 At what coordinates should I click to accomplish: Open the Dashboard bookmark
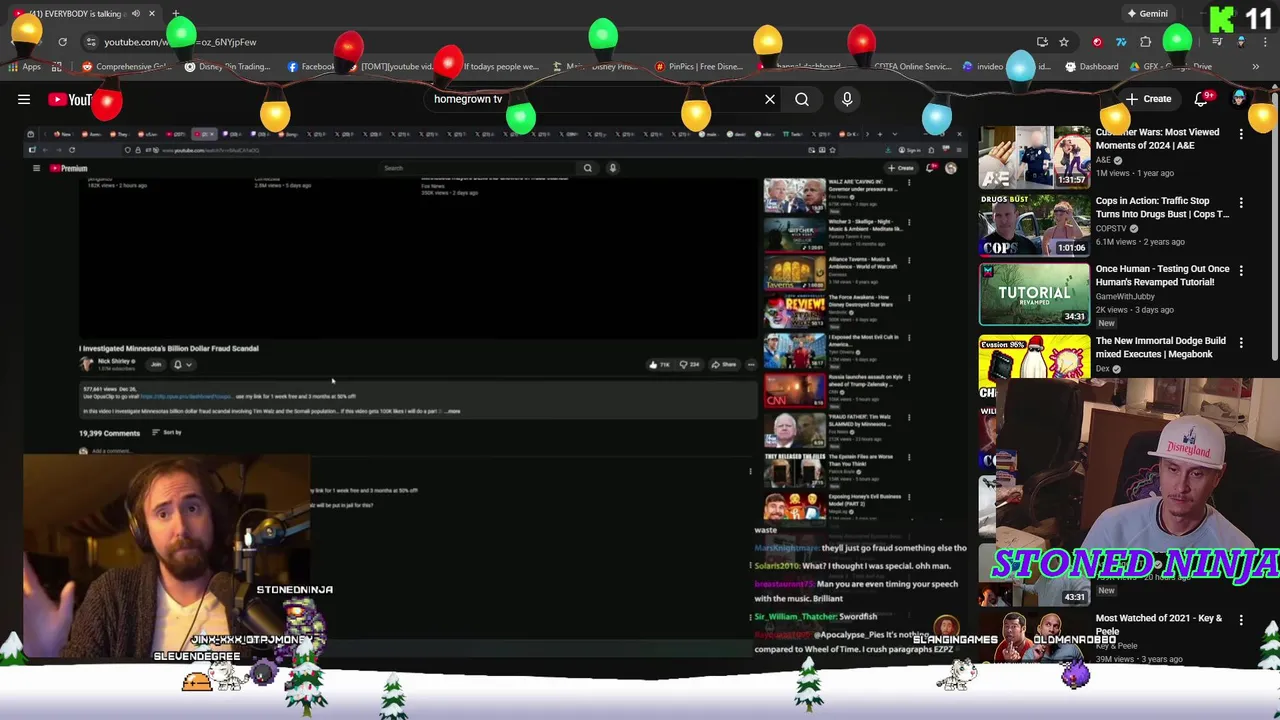click(1091, 67)
